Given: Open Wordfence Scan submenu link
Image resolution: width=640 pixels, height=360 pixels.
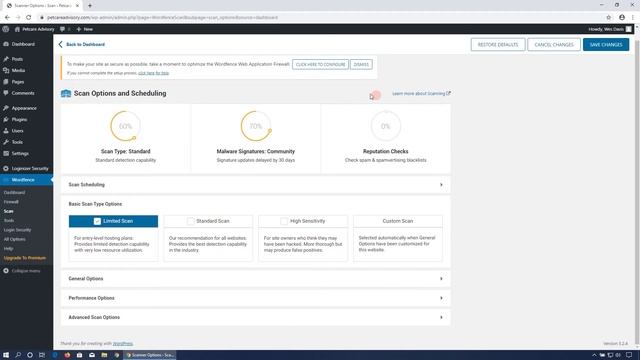Looking at the screenshot, I should [9, 211].
